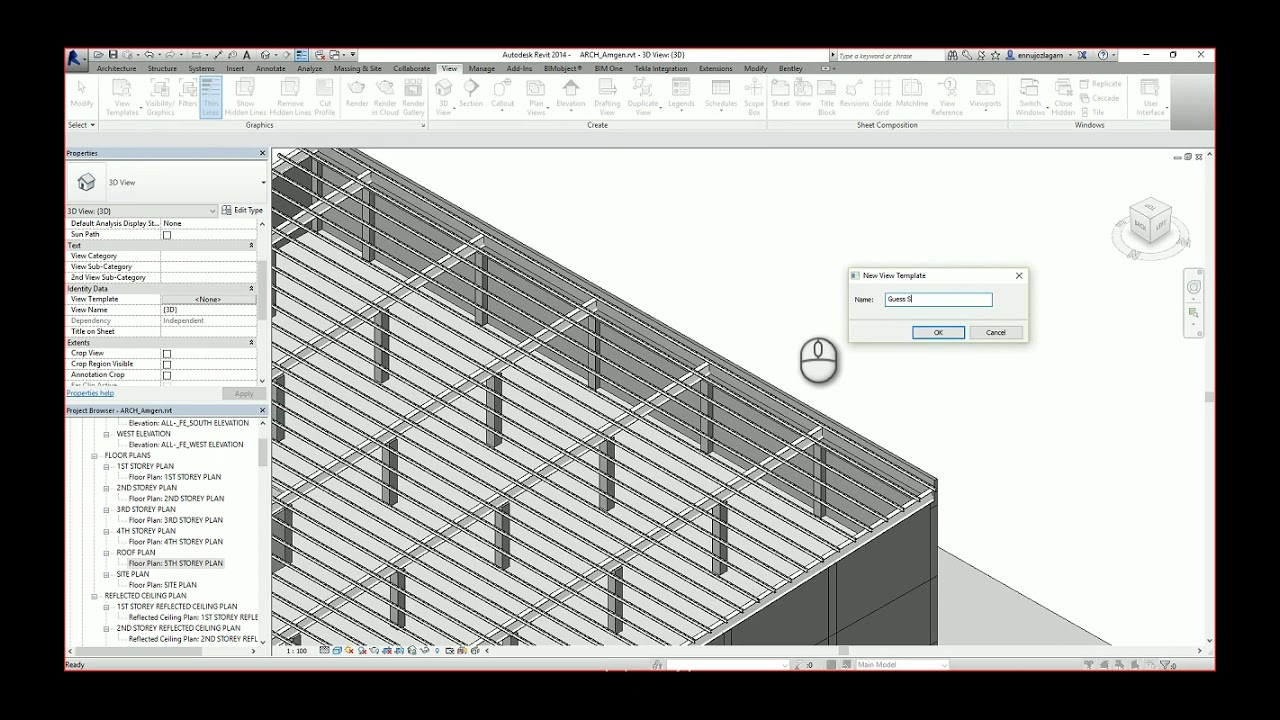Click the Filters ribbon tool
Viewport: 1280px width, 720px height.
pos(187,92)
